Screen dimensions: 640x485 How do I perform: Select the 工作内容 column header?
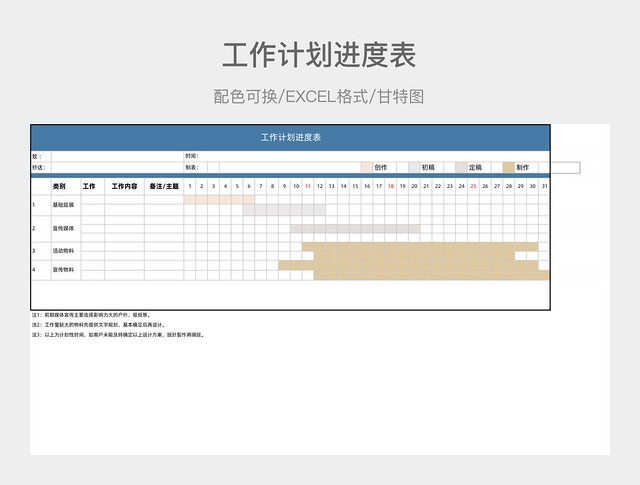click(124, 186)
